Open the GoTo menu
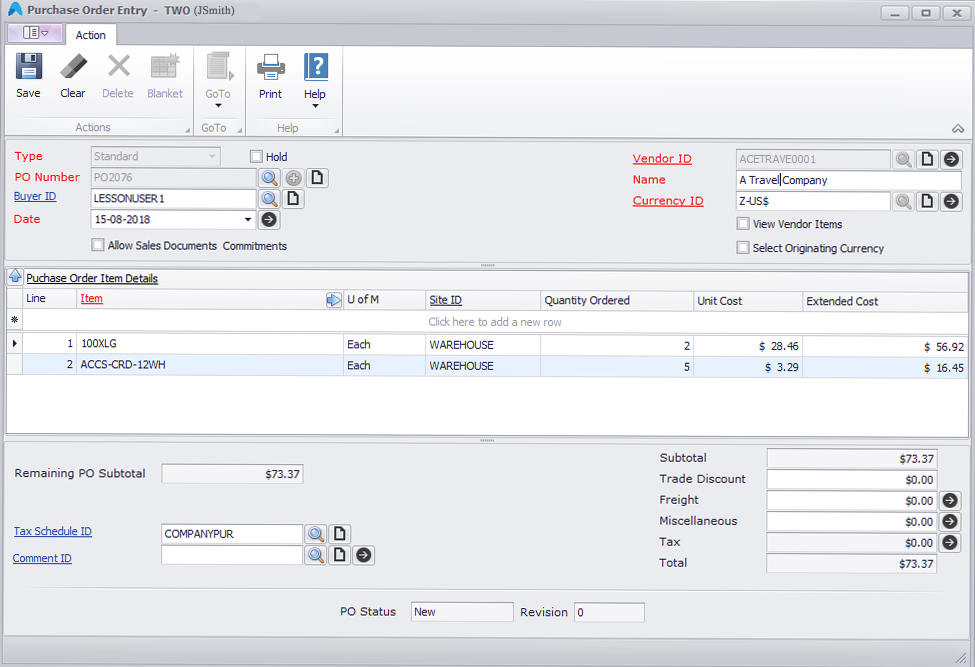The height and width of the screenshot is (667, 975). [x=218, y=80]
